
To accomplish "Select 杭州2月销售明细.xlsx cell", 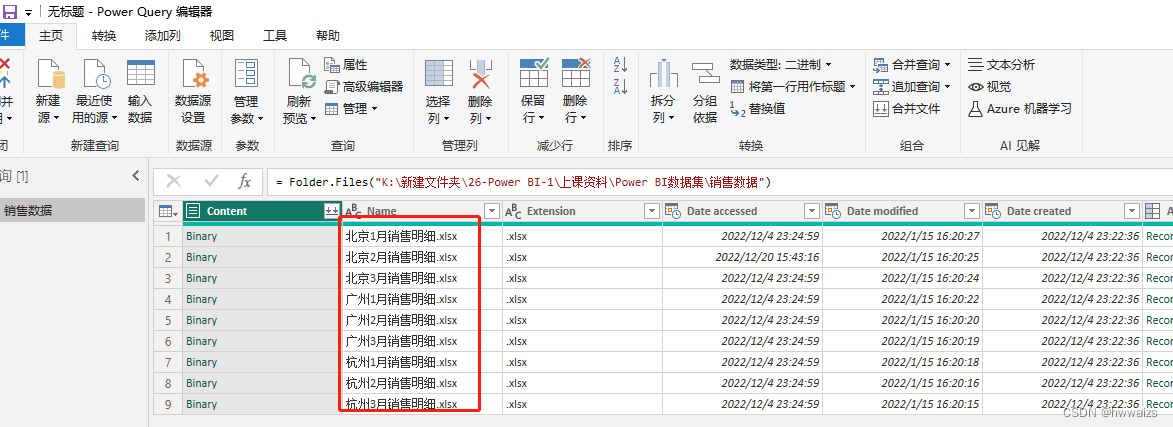I will (422, 383).
